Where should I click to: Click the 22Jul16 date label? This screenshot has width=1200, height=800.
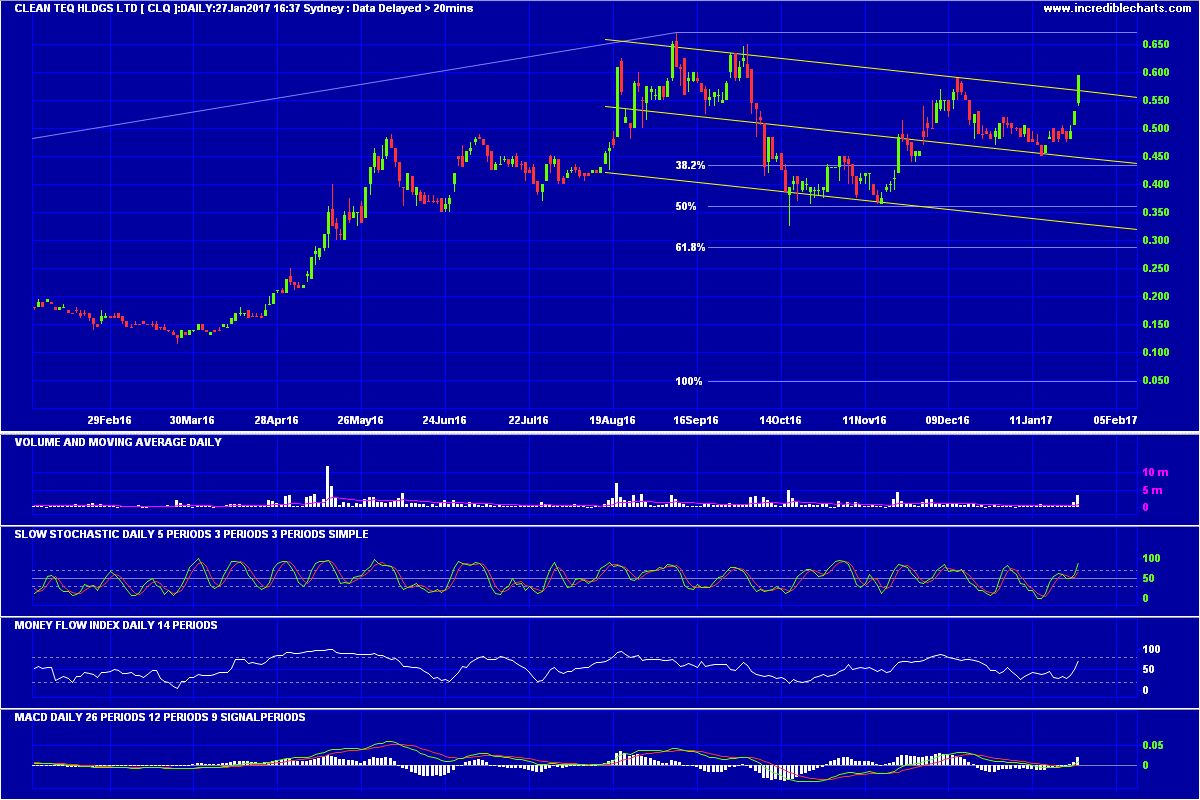coord(529,421)
